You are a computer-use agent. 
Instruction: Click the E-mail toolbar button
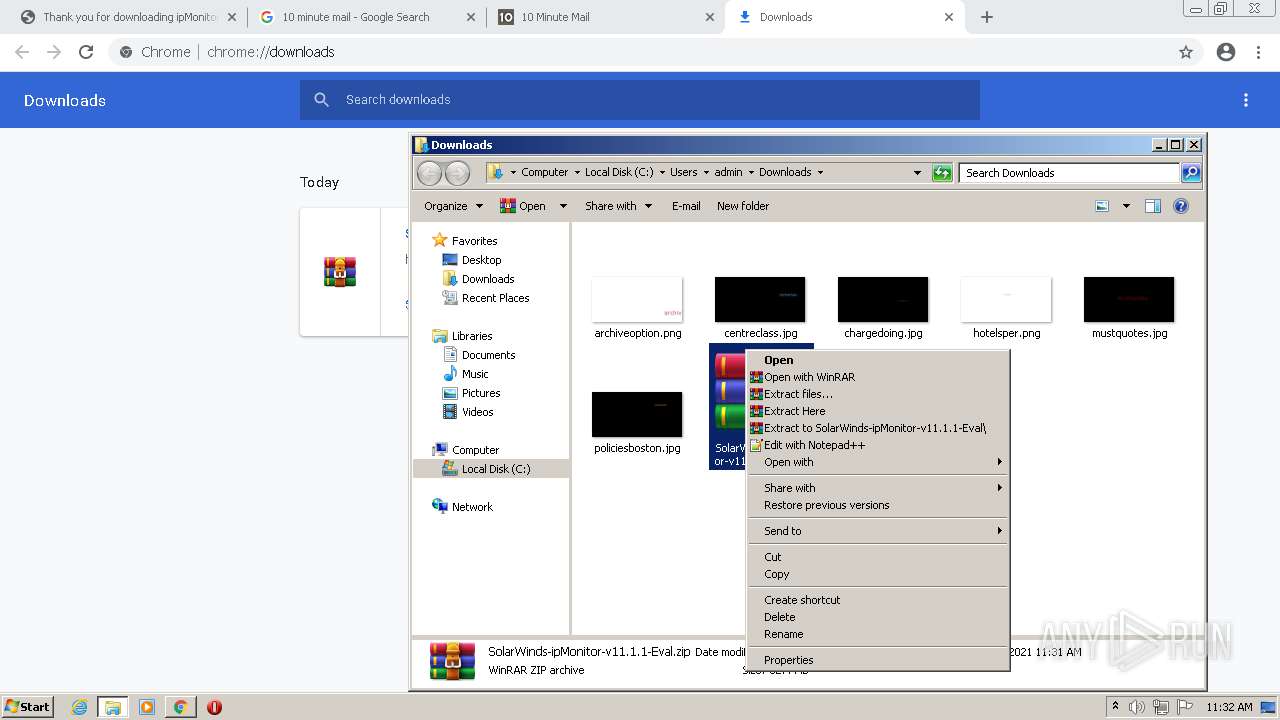pyautogui.click(x=686, y=206)
